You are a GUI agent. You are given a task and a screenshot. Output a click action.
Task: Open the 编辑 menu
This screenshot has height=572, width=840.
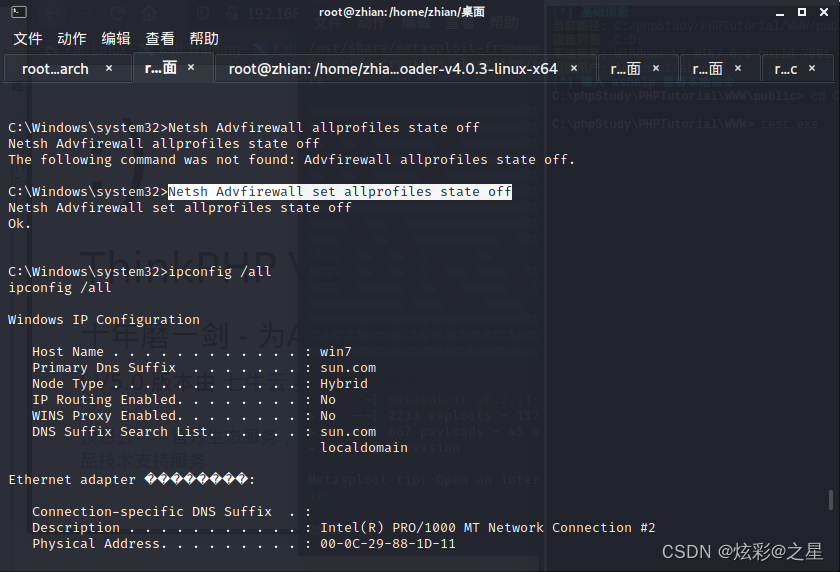coord(116,39)
